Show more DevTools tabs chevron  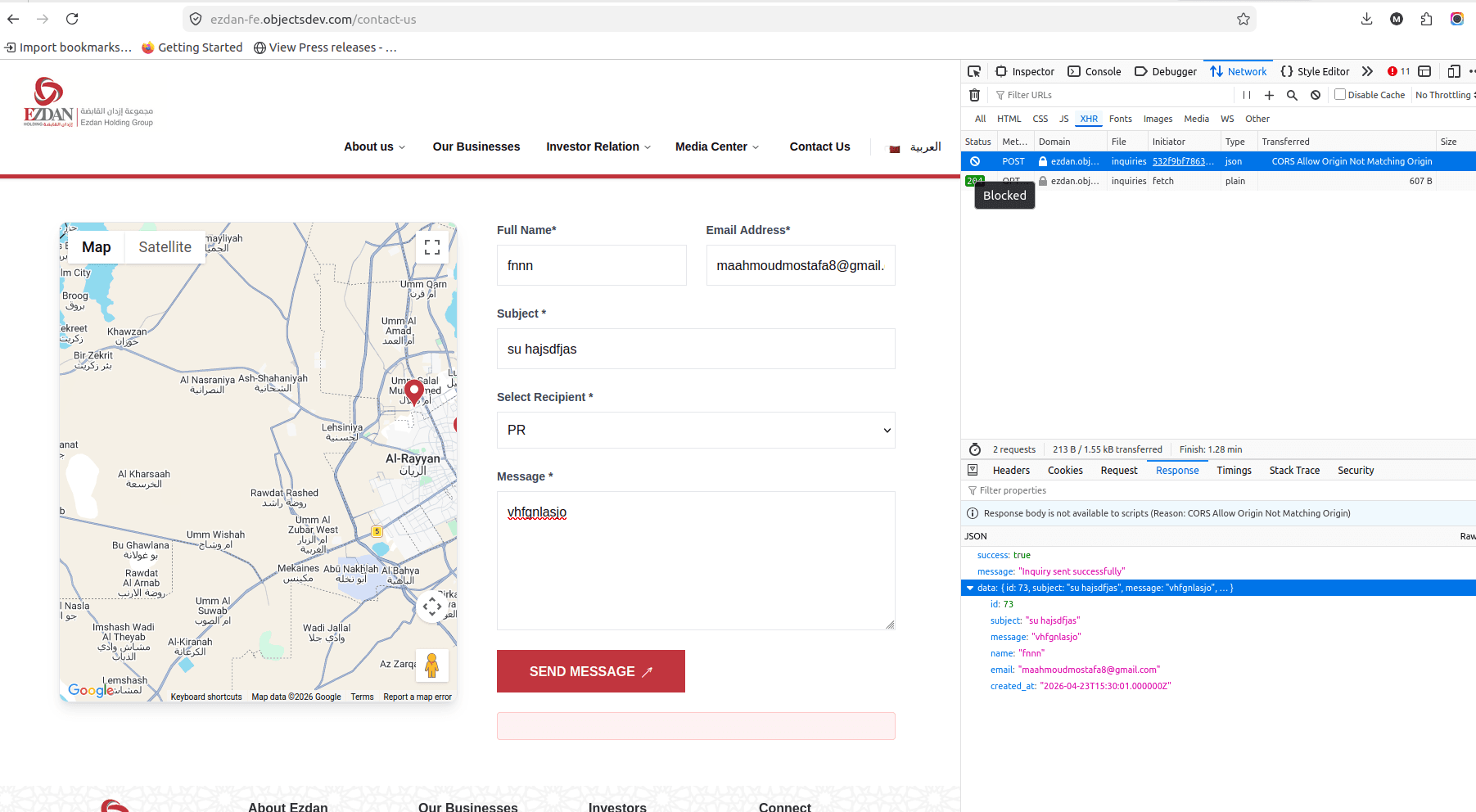(1367, 71)
